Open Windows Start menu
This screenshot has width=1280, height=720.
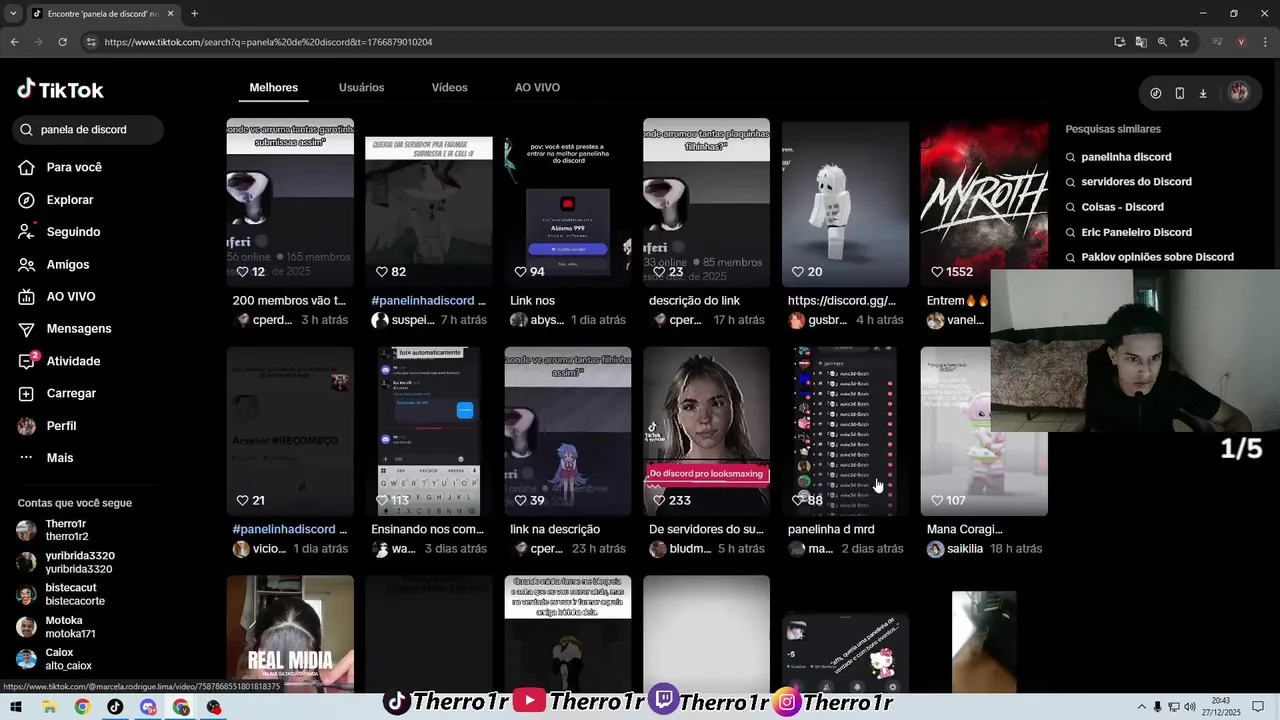tap(16, 707)
